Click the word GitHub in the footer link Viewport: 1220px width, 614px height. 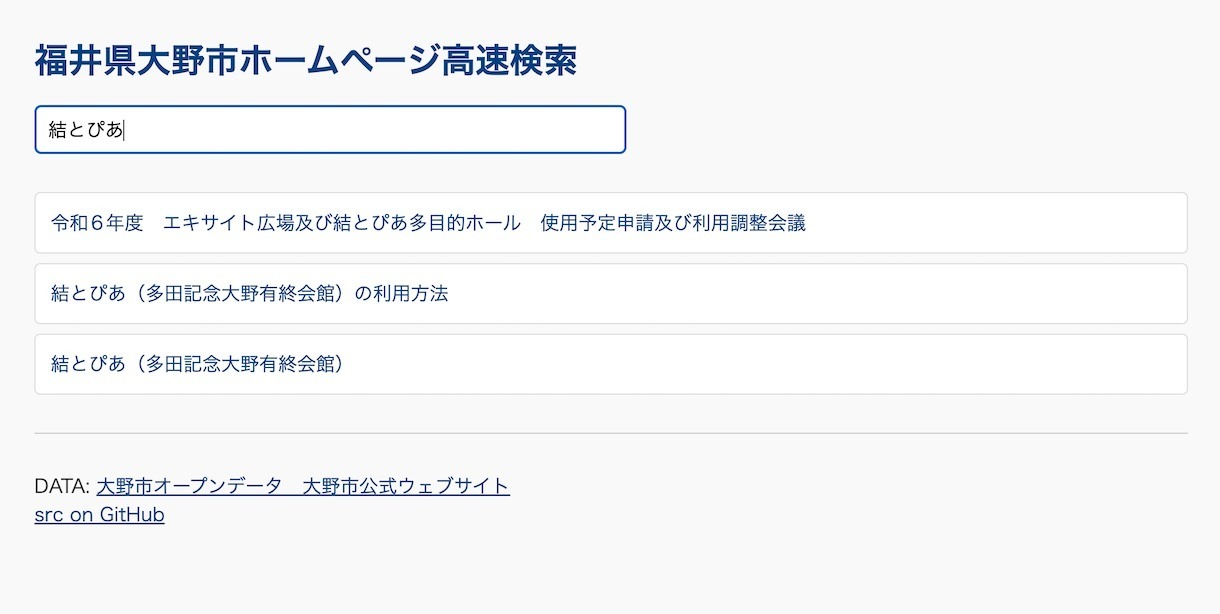[132, 515]
